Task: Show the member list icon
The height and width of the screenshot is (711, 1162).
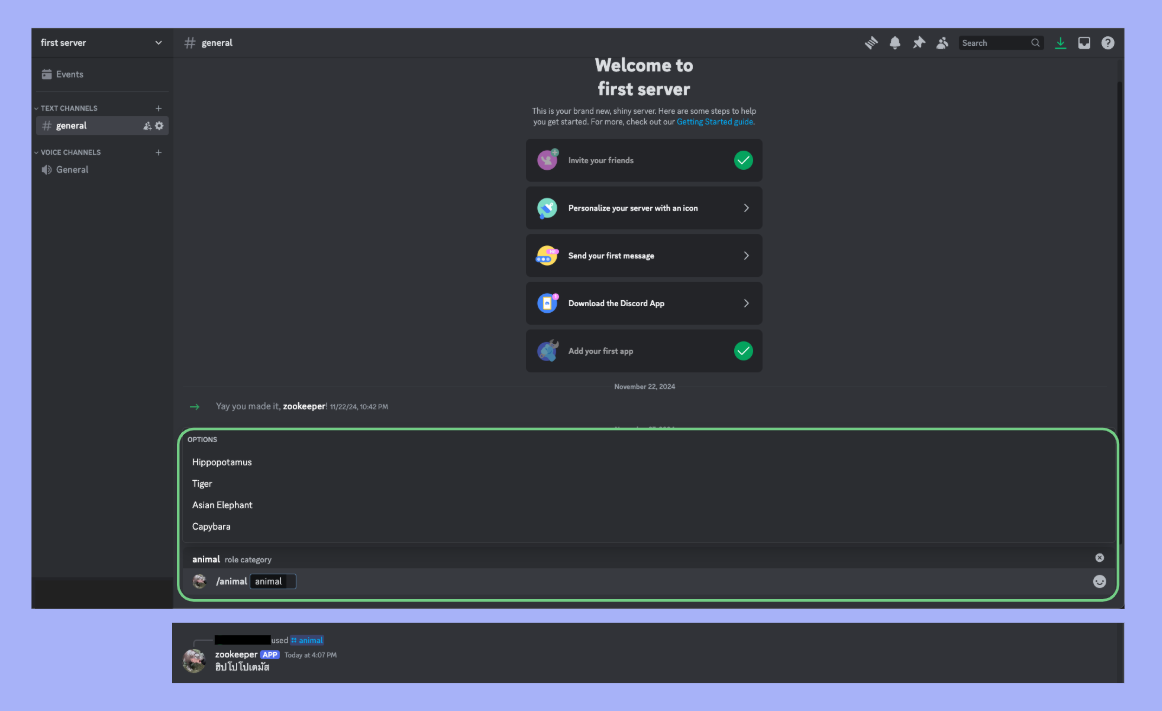Action: pyautogui.click(x=942, y=43)
